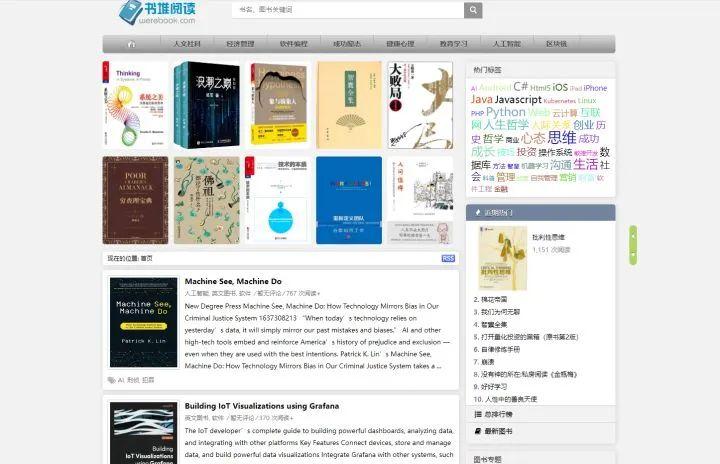This screenshot has width=720, height=464.
Task: Open the 教育学习 navigation menu
Action: click(x=453, y=44)
